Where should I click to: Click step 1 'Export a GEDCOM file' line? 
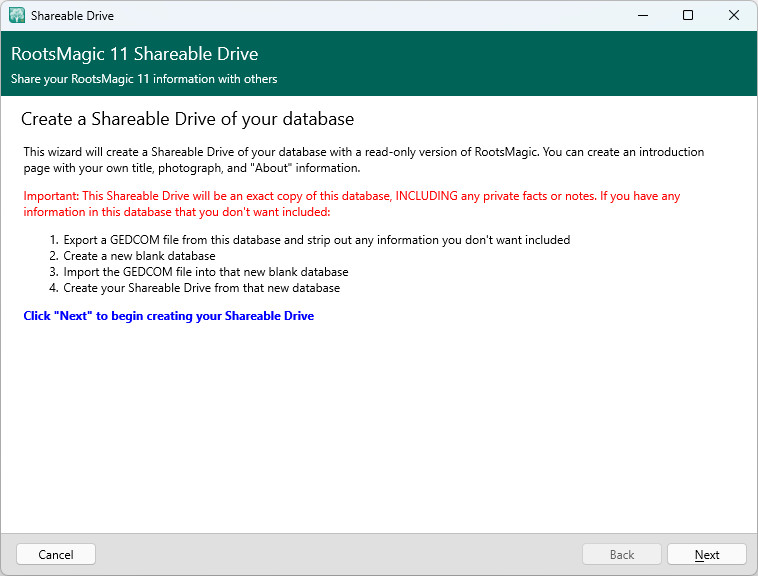(310, 240)
